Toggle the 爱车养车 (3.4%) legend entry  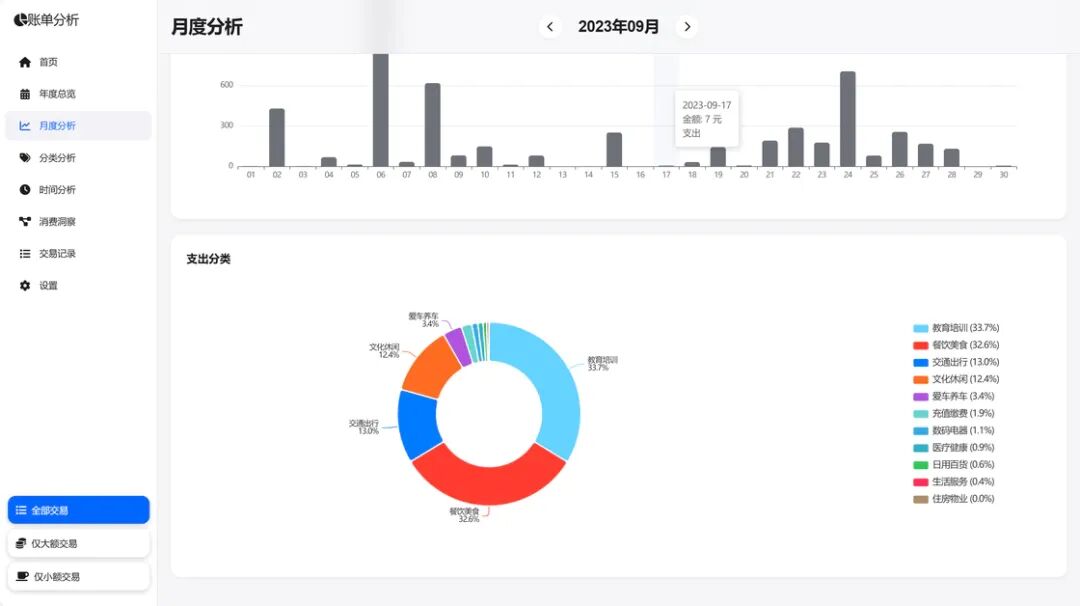point(953,397)
